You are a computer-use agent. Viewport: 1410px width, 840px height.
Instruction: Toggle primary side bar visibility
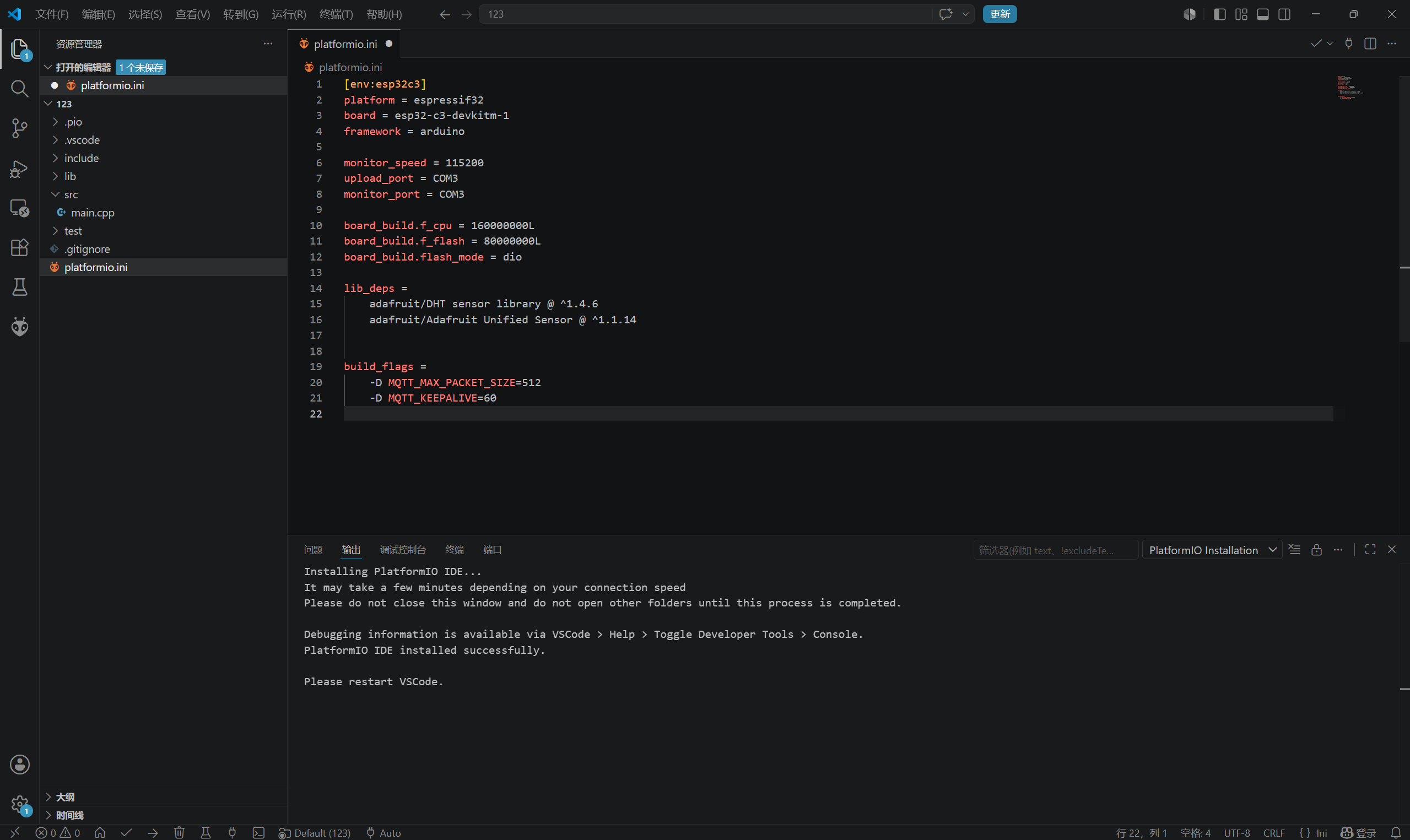1220,14
